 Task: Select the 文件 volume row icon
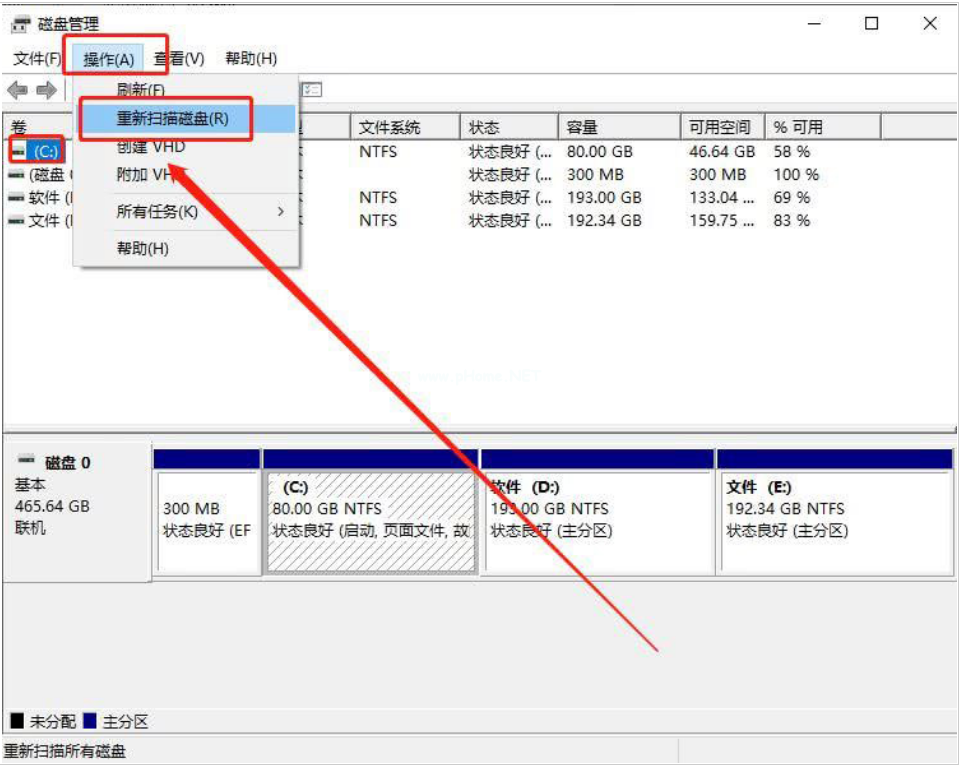coord(16,221)
